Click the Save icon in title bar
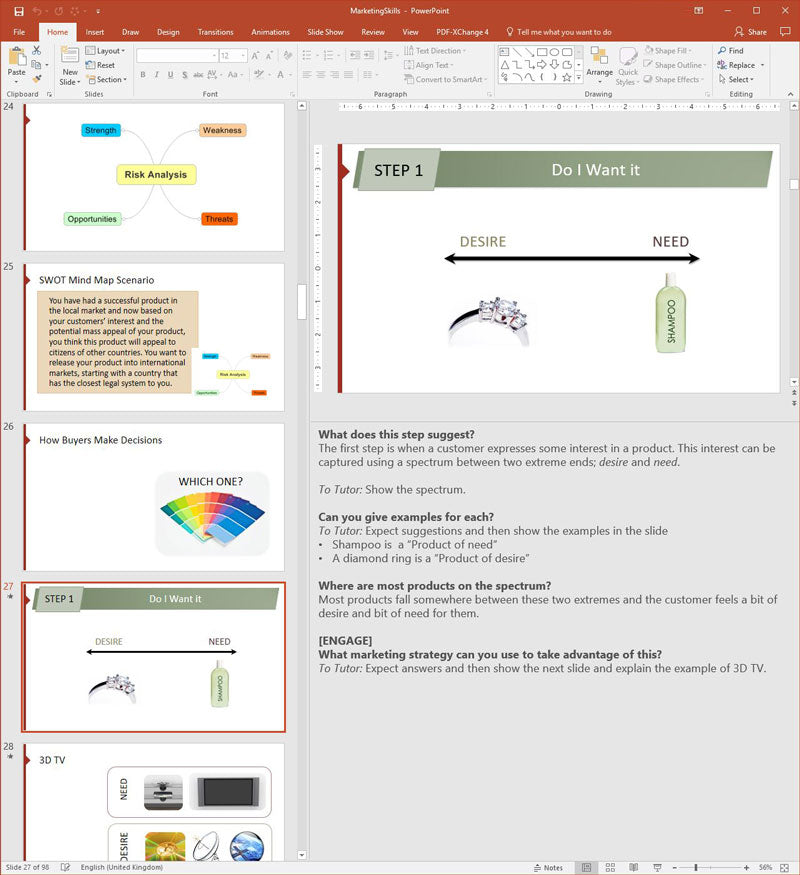Viewport: 800px width, 875px height. (x=19, y=11)
